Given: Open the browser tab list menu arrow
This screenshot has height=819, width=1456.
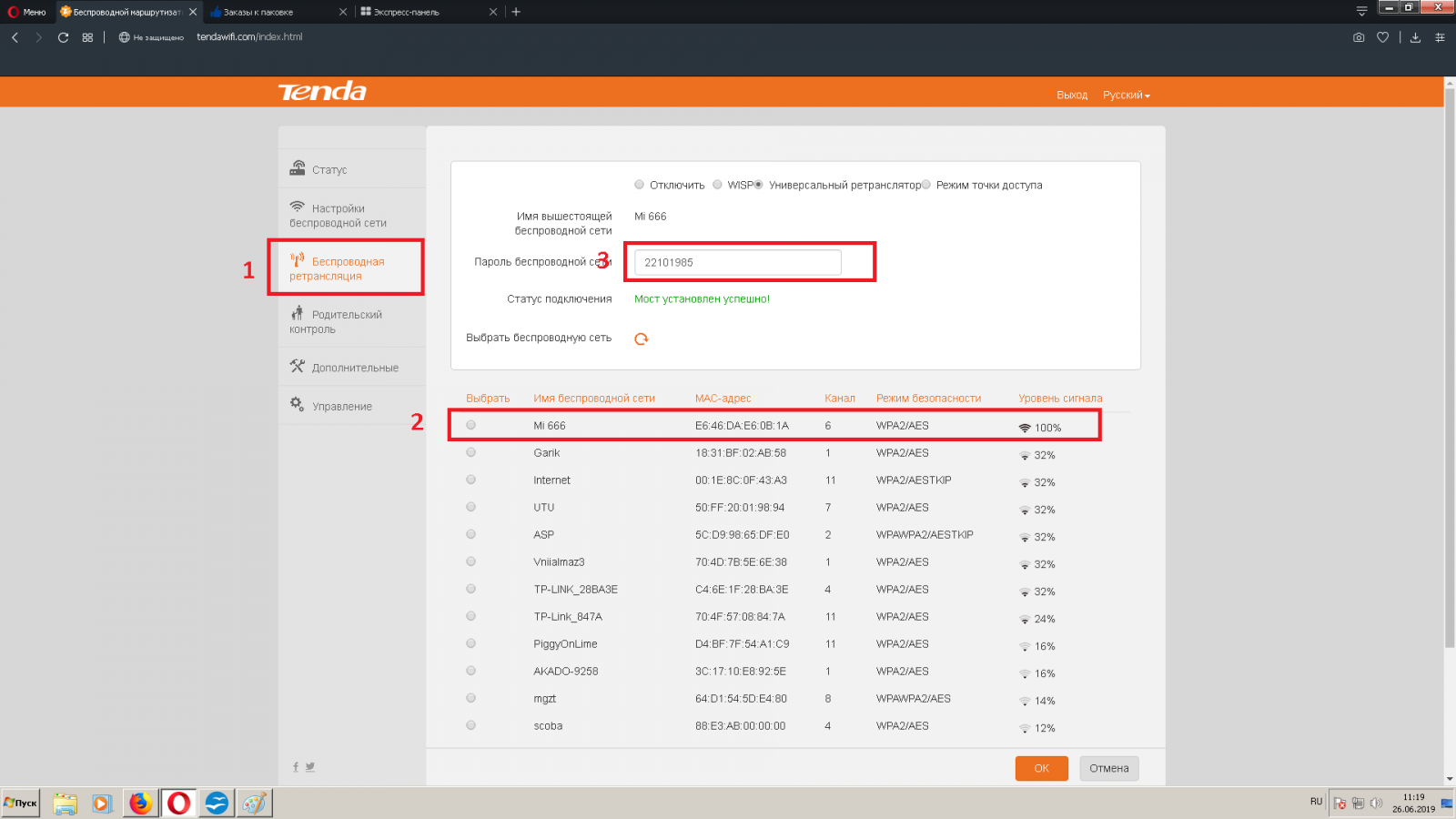Looking at the screenshot, I should (1361, 12).
